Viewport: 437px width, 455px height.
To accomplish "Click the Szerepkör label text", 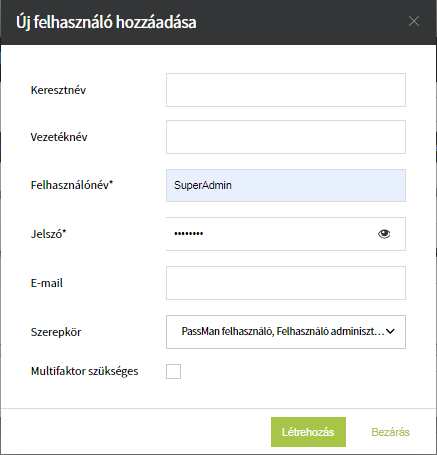I will pos(56,332).
